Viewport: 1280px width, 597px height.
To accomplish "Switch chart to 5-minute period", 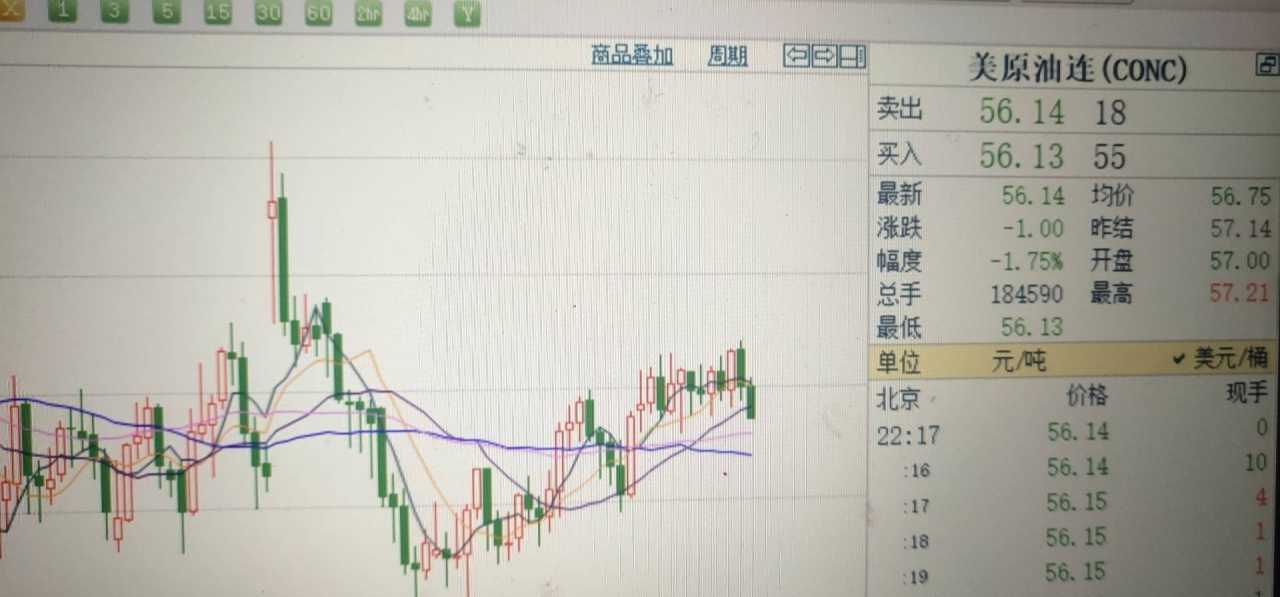I will (166, 12).
